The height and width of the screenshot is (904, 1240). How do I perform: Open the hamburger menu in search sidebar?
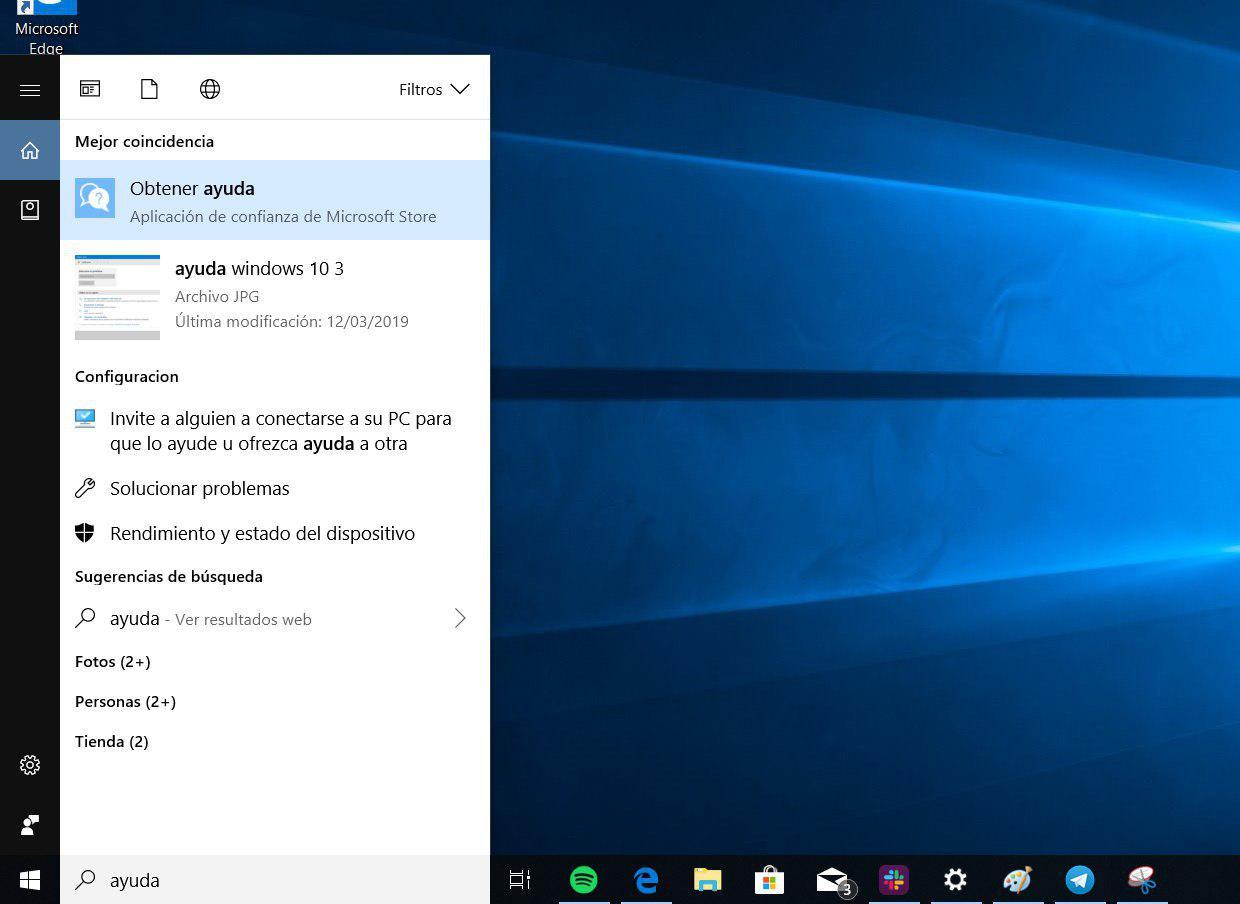pos(29,90)
